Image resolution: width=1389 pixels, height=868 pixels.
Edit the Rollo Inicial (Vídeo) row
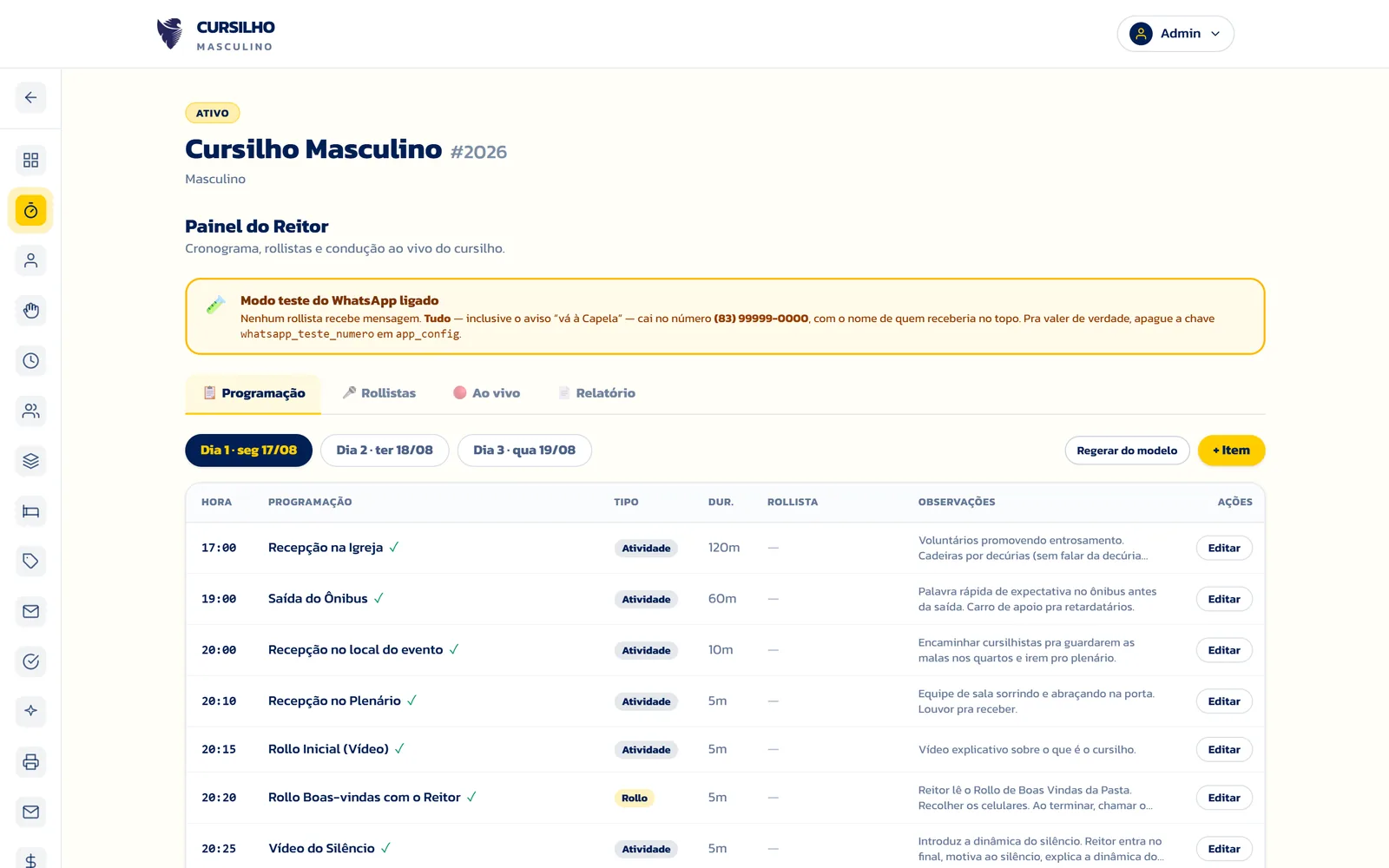pos(1224,749)
